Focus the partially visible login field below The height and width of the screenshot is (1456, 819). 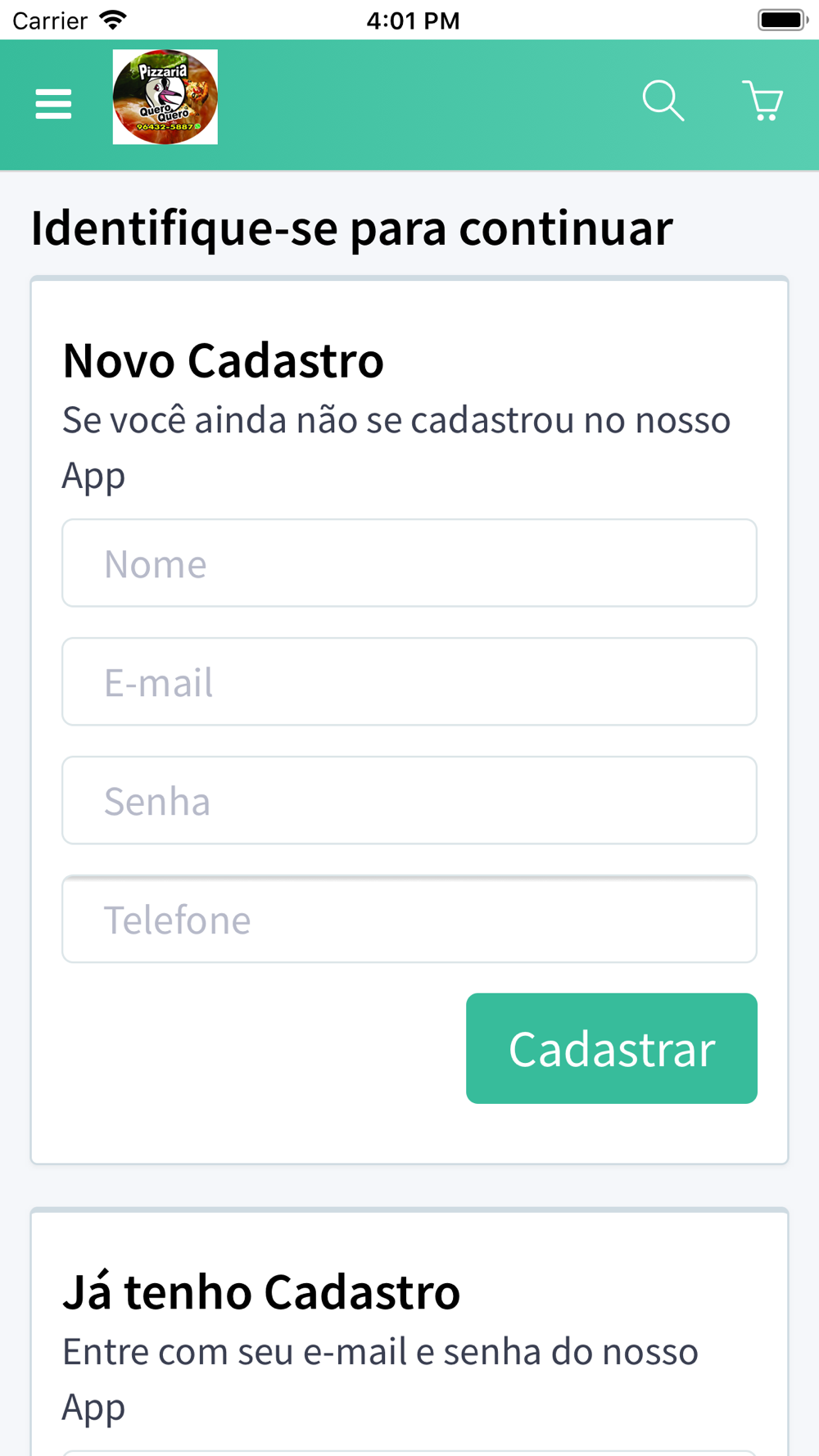(x=409, y=1453)
